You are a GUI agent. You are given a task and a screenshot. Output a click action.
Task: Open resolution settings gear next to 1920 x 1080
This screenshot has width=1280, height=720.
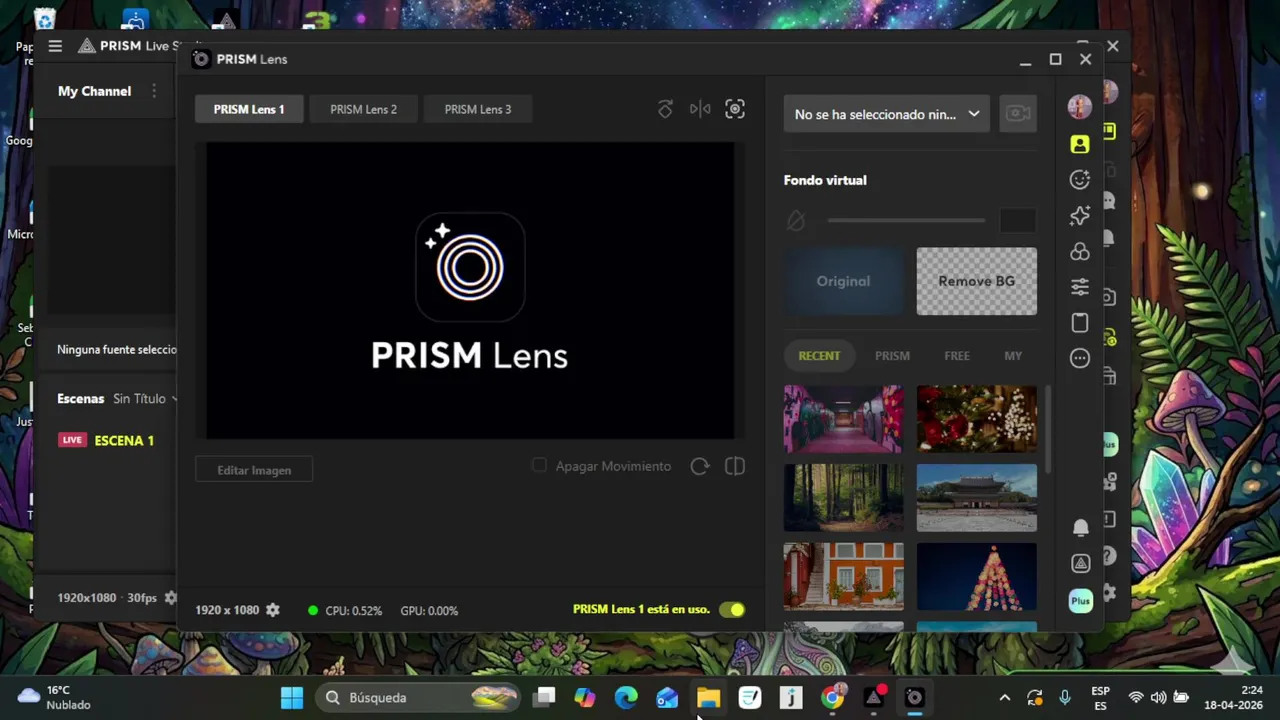click(x=272, y=610)
